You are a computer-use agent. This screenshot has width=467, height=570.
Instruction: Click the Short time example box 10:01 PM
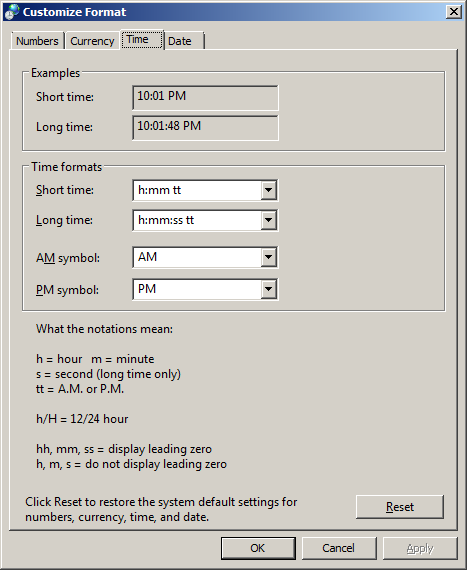pyautogui.click(x=205, y=97)
